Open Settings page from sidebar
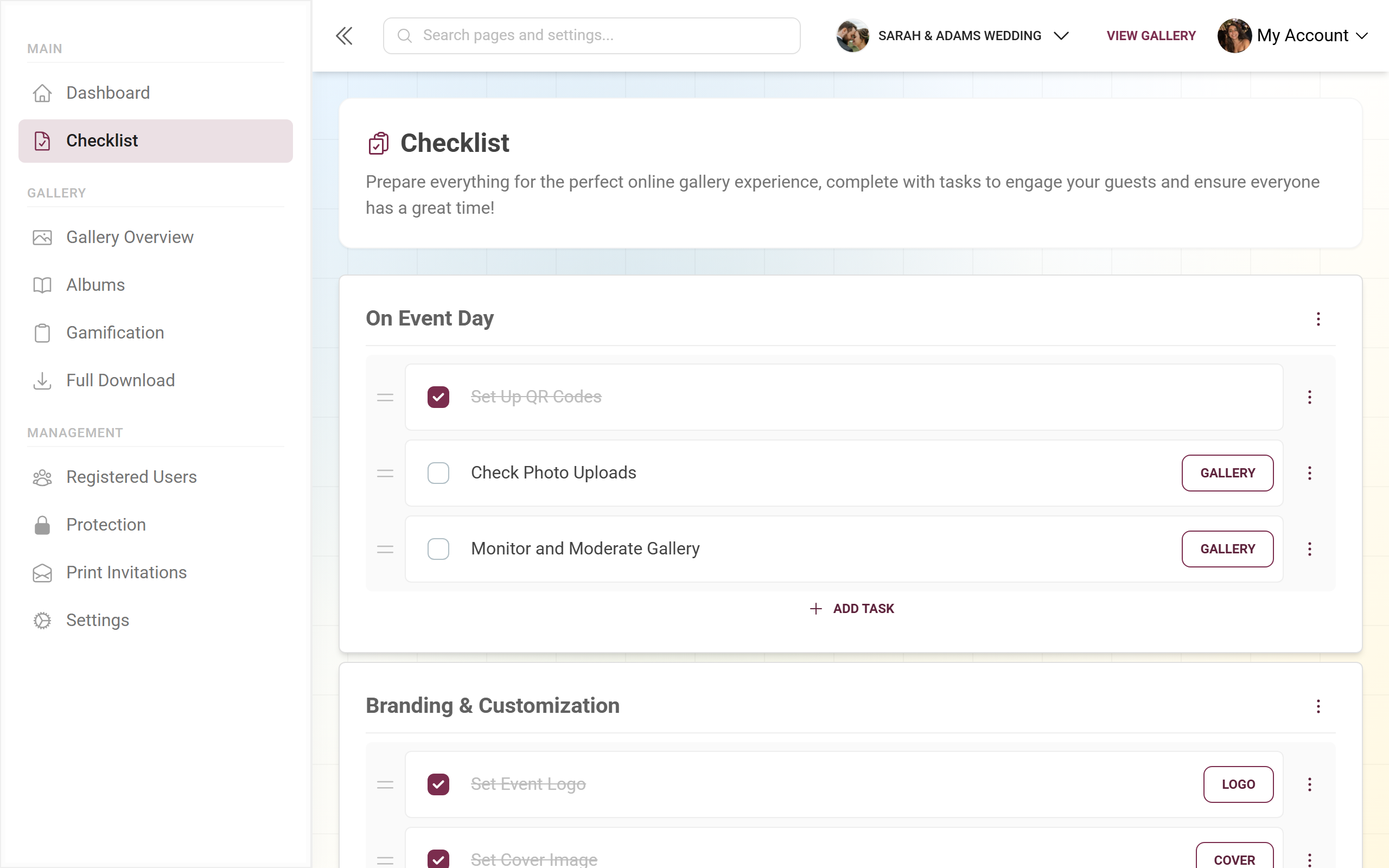Screen dimensions: 1389x868 [156, 621]
